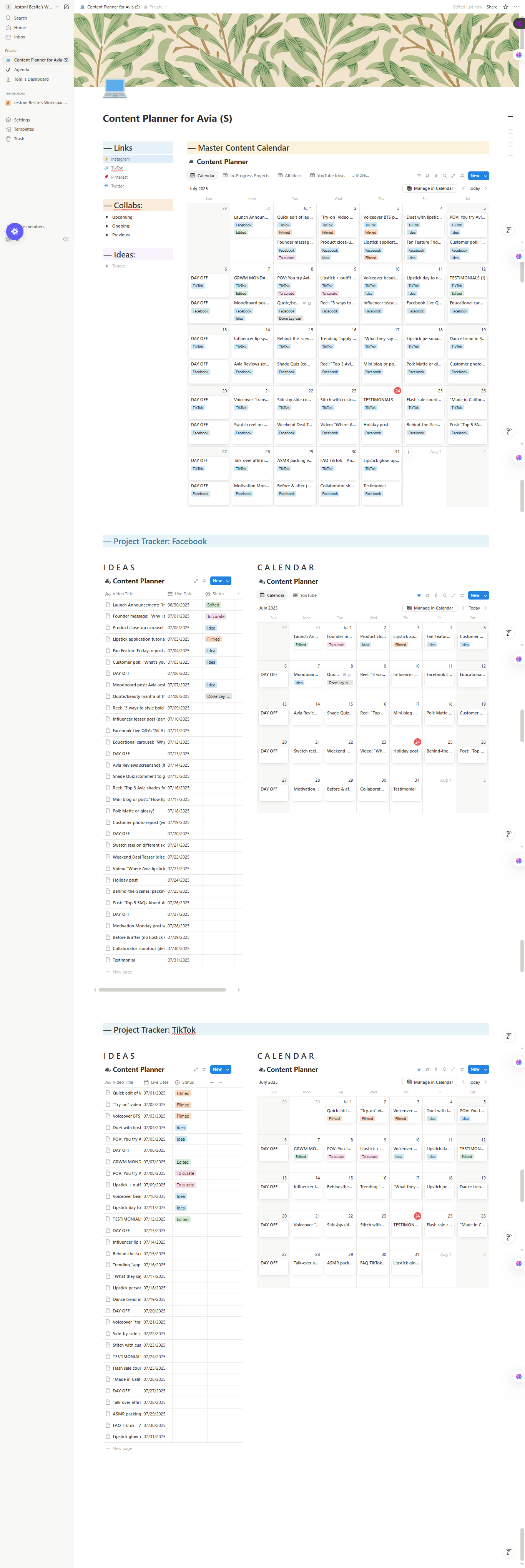Expand the Previous toggle under Collabs
The height and width of the screenshot is (1568, 525).
(107, 235)
